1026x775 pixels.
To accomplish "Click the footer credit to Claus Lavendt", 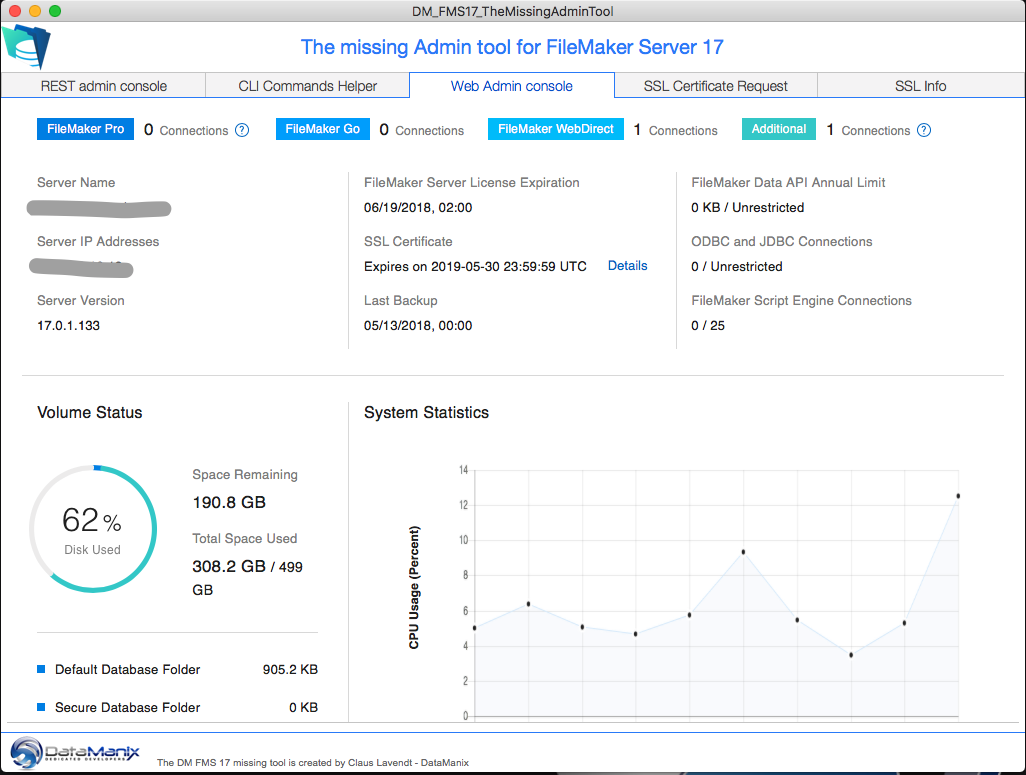I will tap(313, 763).
